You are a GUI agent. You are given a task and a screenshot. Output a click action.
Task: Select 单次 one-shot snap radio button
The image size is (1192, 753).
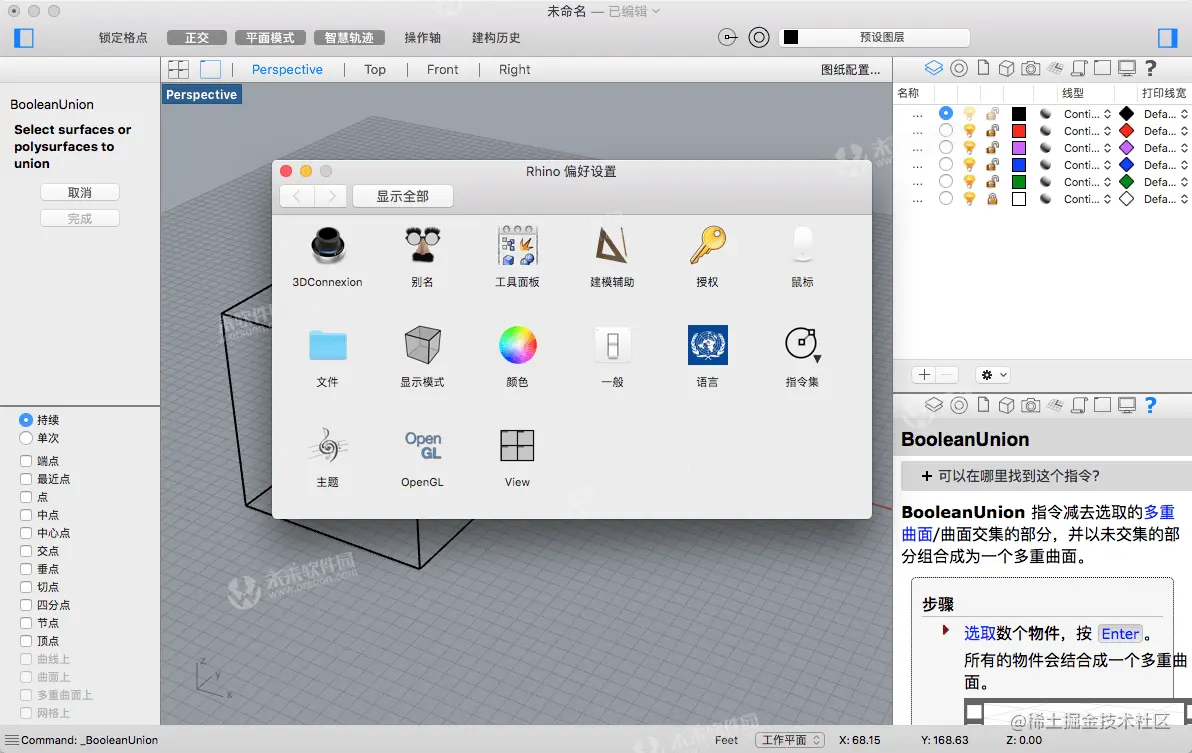[x=26, y=438]
